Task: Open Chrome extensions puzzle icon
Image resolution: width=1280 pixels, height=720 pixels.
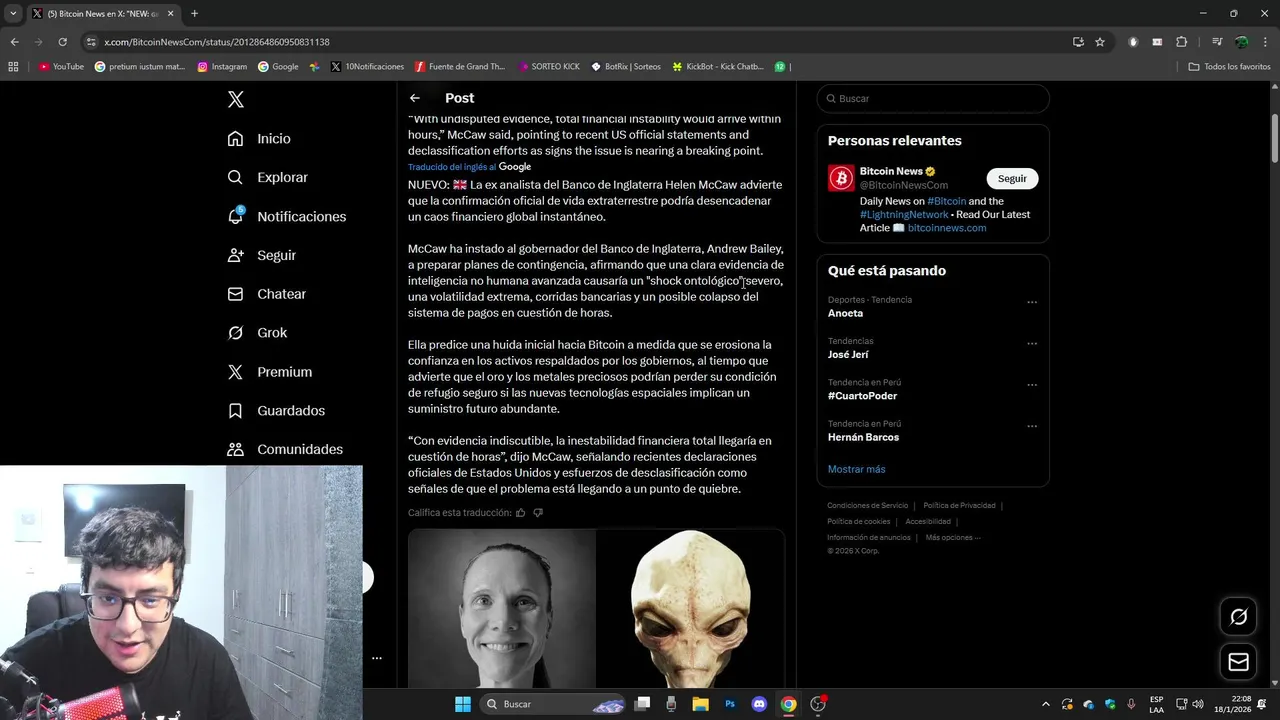Action: pos(1182,42)
